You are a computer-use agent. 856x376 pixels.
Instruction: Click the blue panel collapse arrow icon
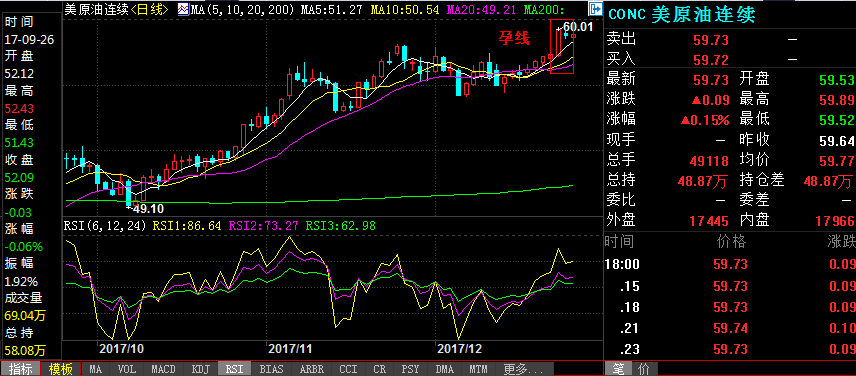[595, 9]
